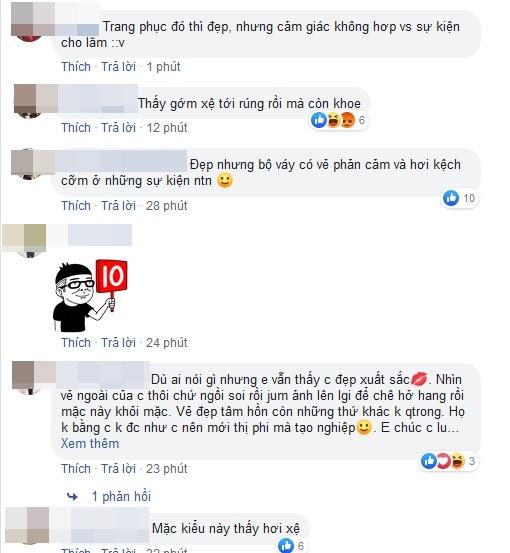Open the '28 phút' timestamp link
Screen dimensions: 510x553
pyautogui.click(x=166, y=206)
